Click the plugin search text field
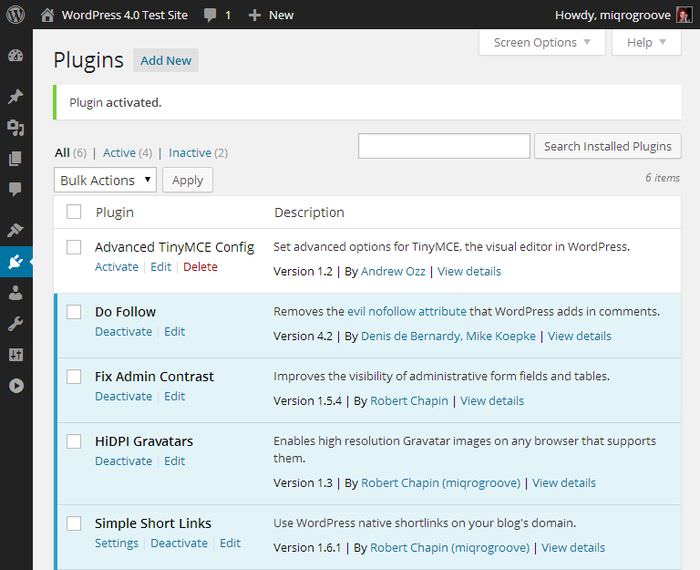700x570 pixels. (444, 146)
